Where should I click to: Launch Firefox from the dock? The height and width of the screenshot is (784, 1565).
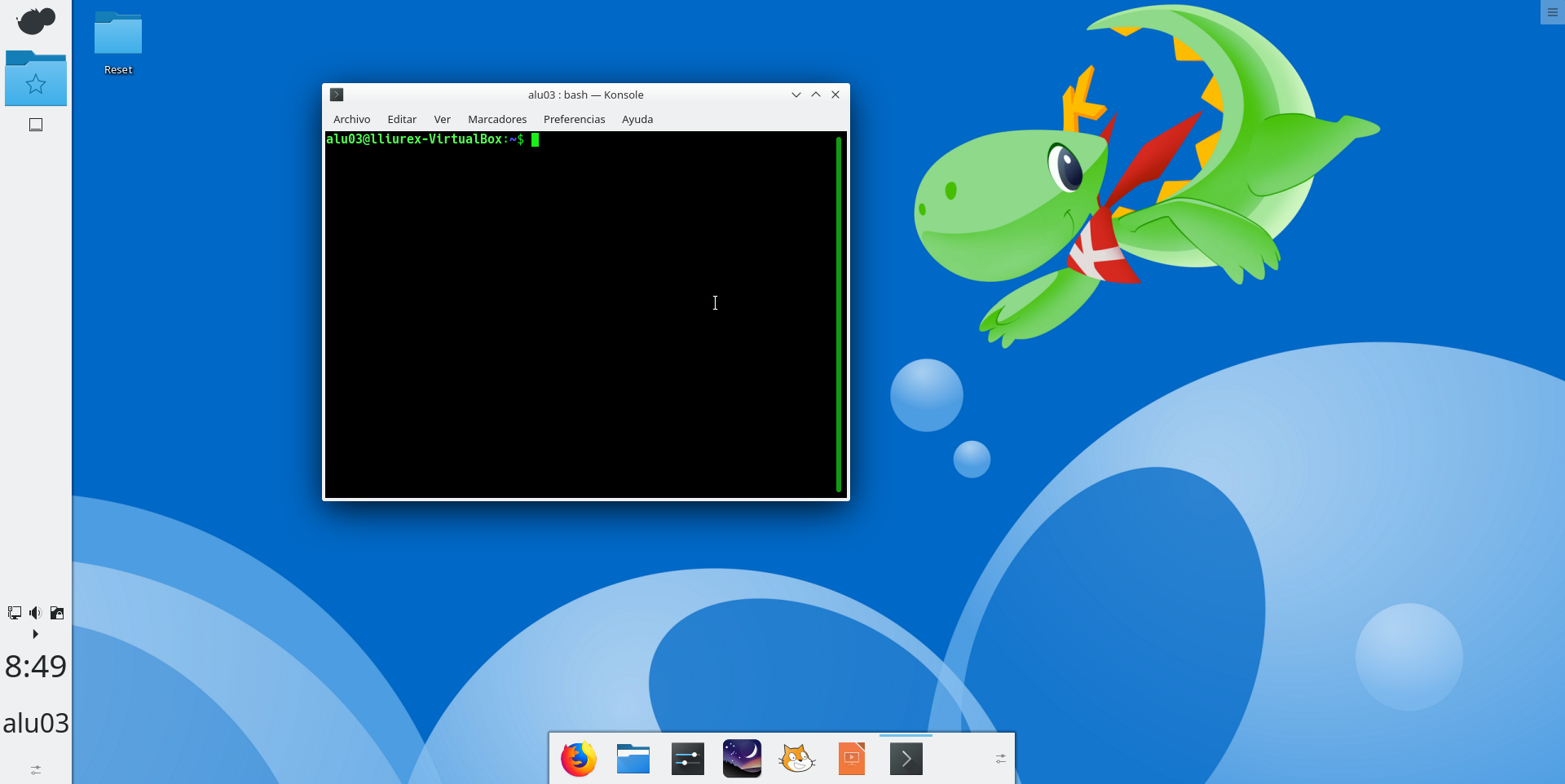(x=579, y=759)
